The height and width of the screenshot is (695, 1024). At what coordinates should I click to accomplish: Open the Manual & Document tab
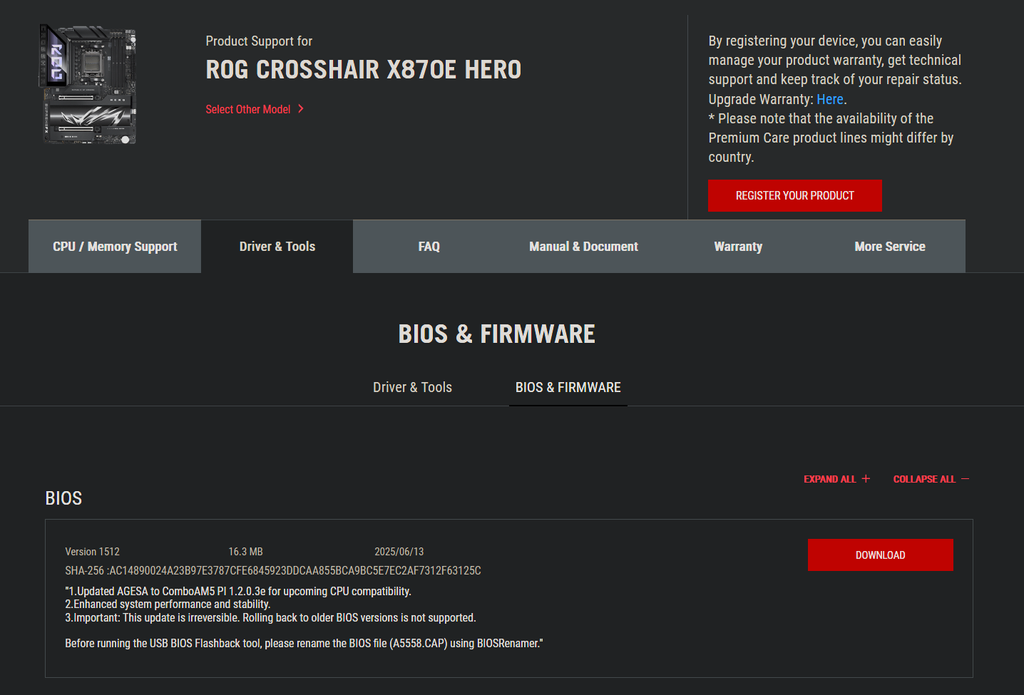click(583, 246)
